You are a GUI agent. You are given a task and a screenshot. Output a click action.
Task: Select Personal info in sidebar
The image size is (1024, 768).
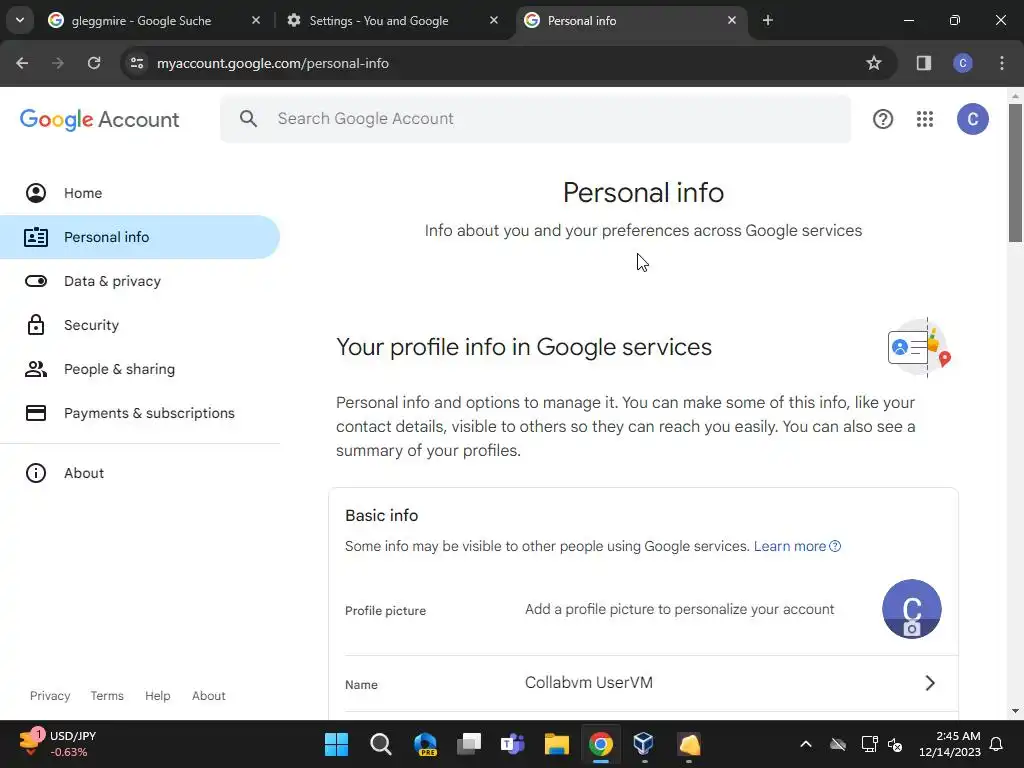[140, 237]
